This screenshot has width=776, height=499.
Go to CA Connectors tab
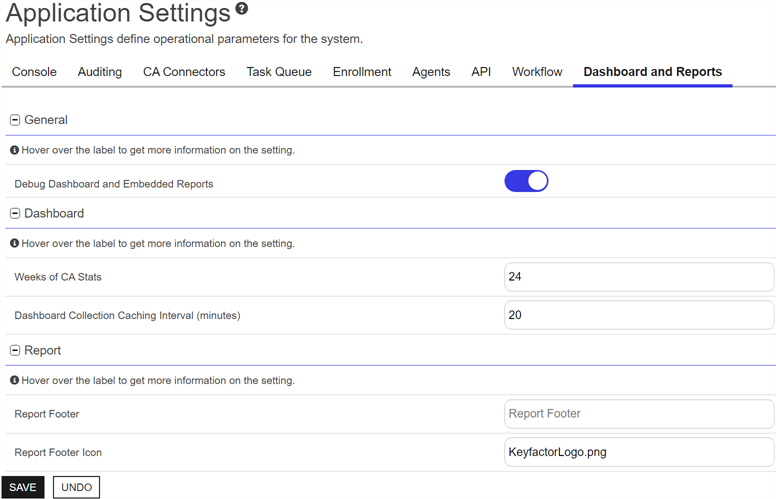coord(184,72)
